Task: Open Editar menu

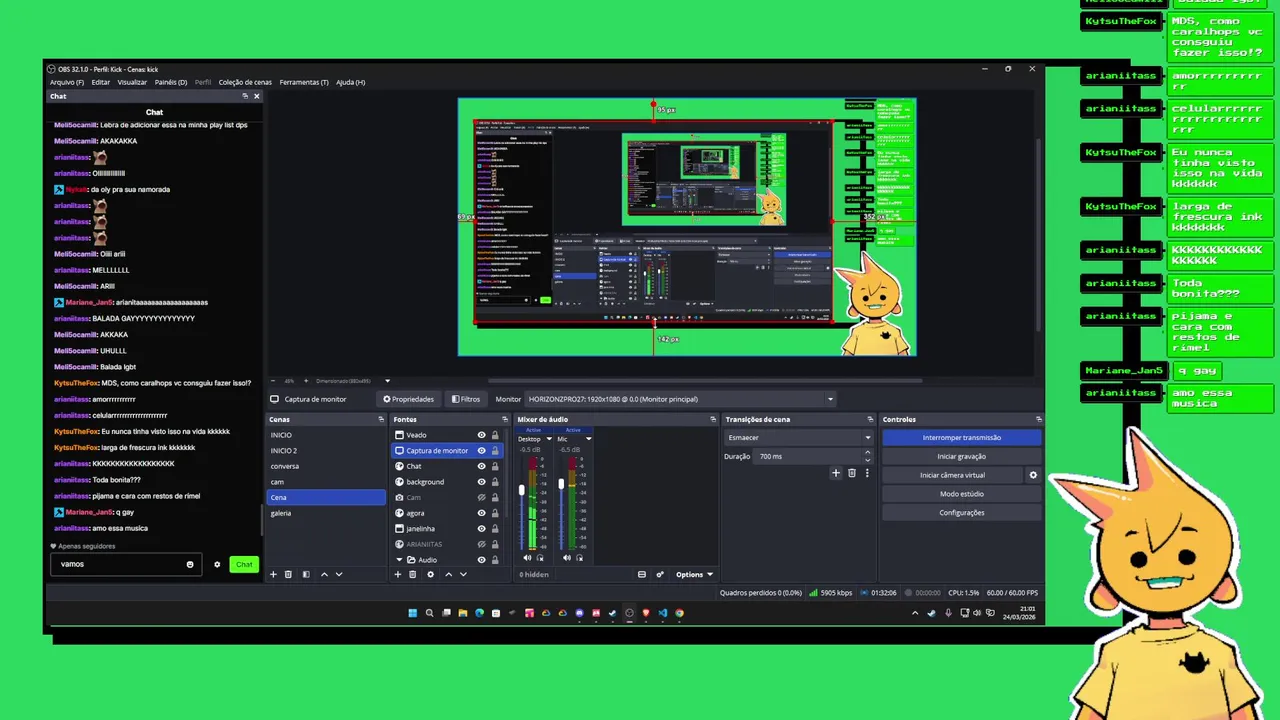Action: click(101, 82)
